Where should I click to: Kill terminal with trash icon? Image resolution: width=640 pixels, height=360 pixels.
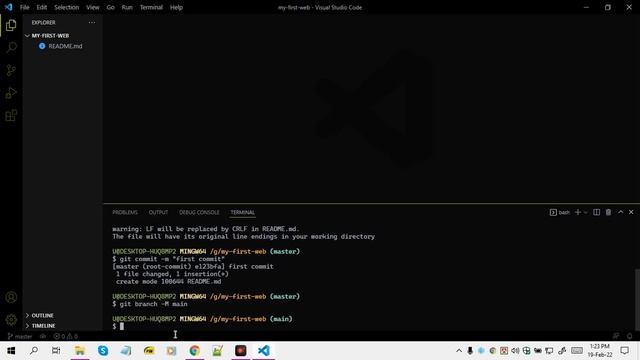click(608, 212)
